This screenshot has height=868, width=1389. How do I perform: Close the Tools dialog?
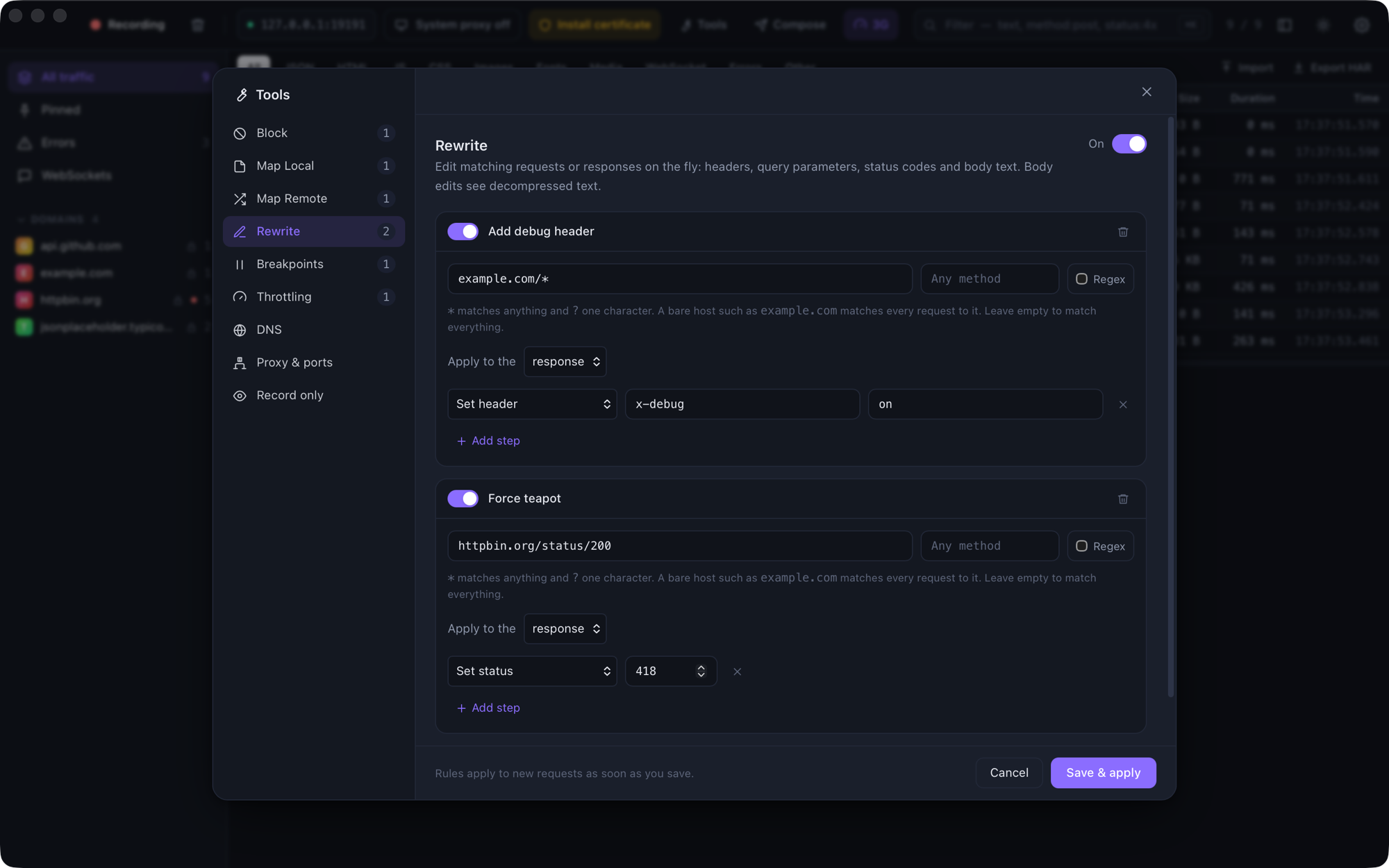point(1147,92)
